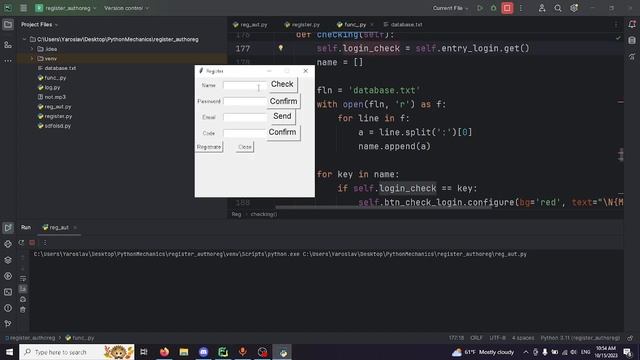Open the Problems tool window icon
This screenshot has height=360, width=640.
(x=8, y=308)
